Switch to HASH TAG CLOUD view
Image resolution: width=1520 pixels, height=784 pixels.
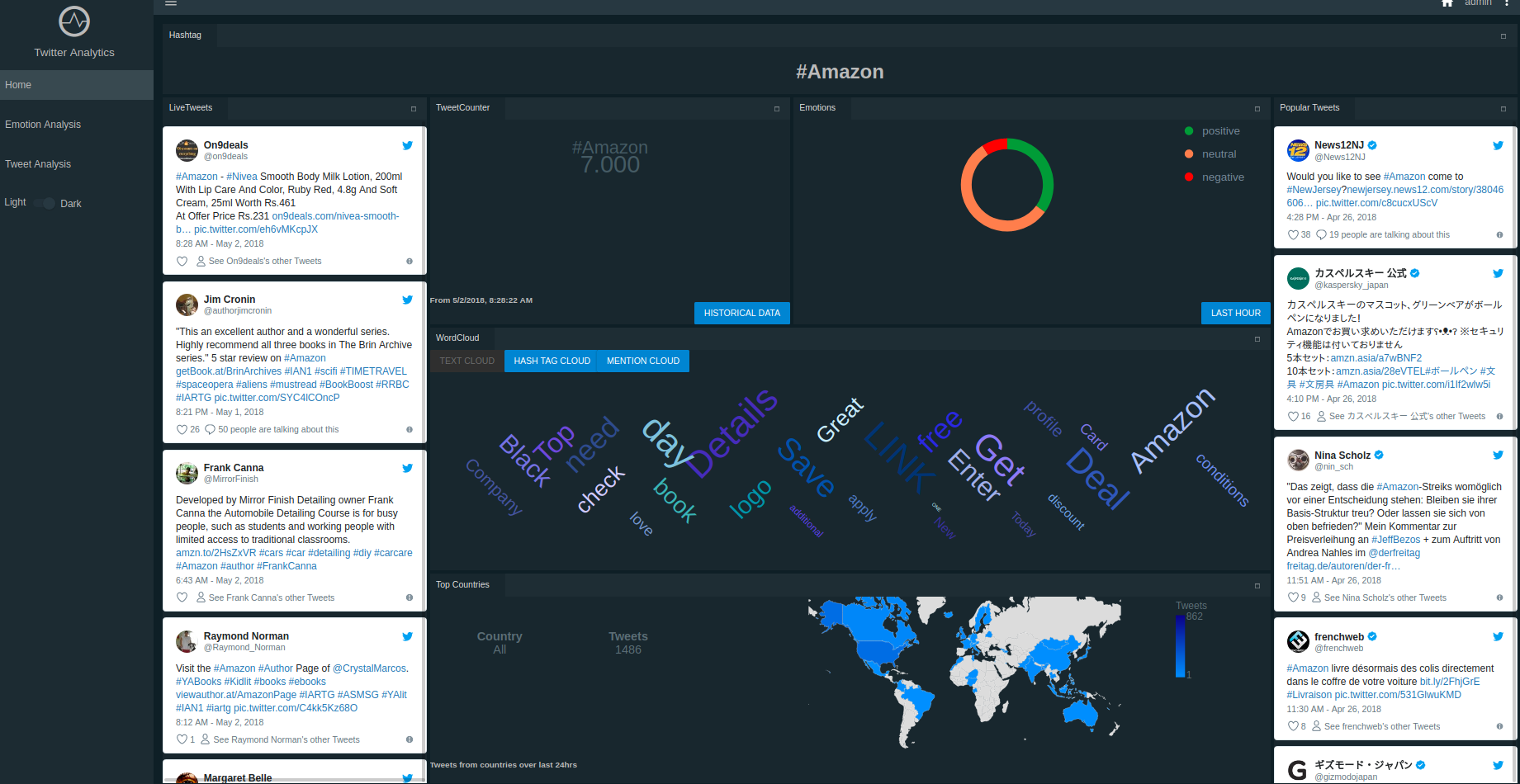point(552,361)
